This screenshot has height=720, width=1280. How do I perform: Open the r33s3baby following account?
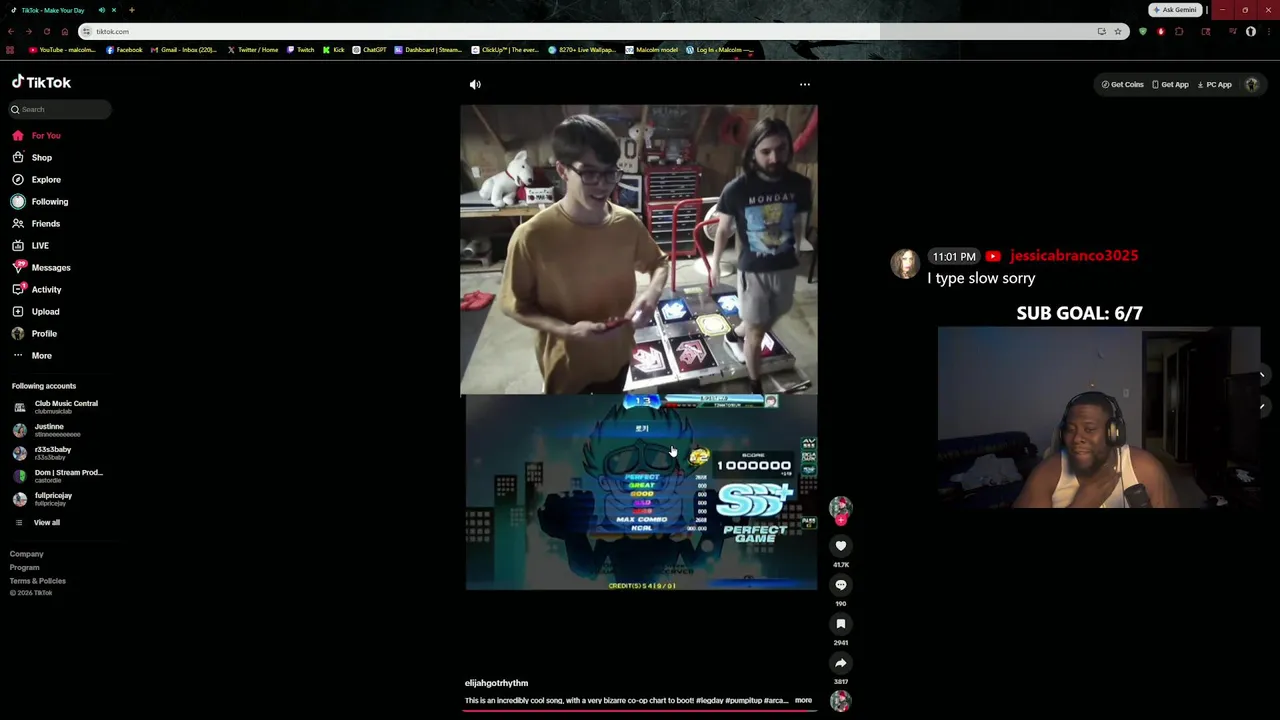[x=42, y=453]
